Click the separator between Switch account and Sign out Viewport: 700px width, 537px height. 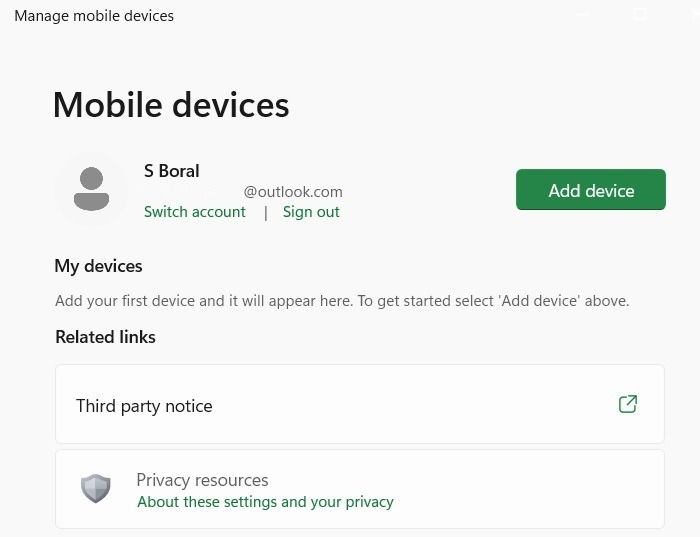266,212
